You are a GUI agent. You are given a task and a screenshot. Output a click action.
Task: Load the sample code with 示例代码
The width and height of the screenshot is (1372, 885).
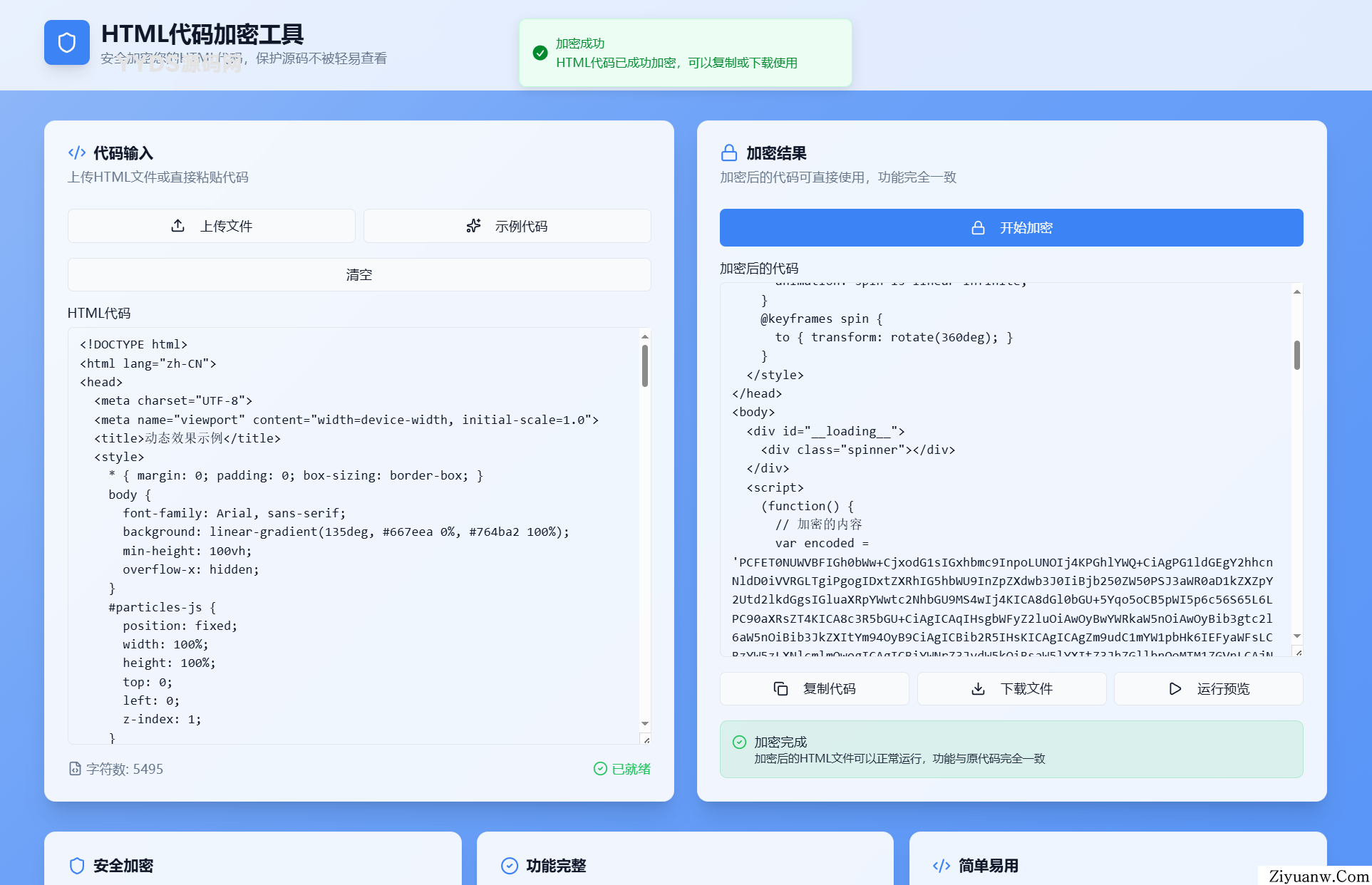point(507,226)
